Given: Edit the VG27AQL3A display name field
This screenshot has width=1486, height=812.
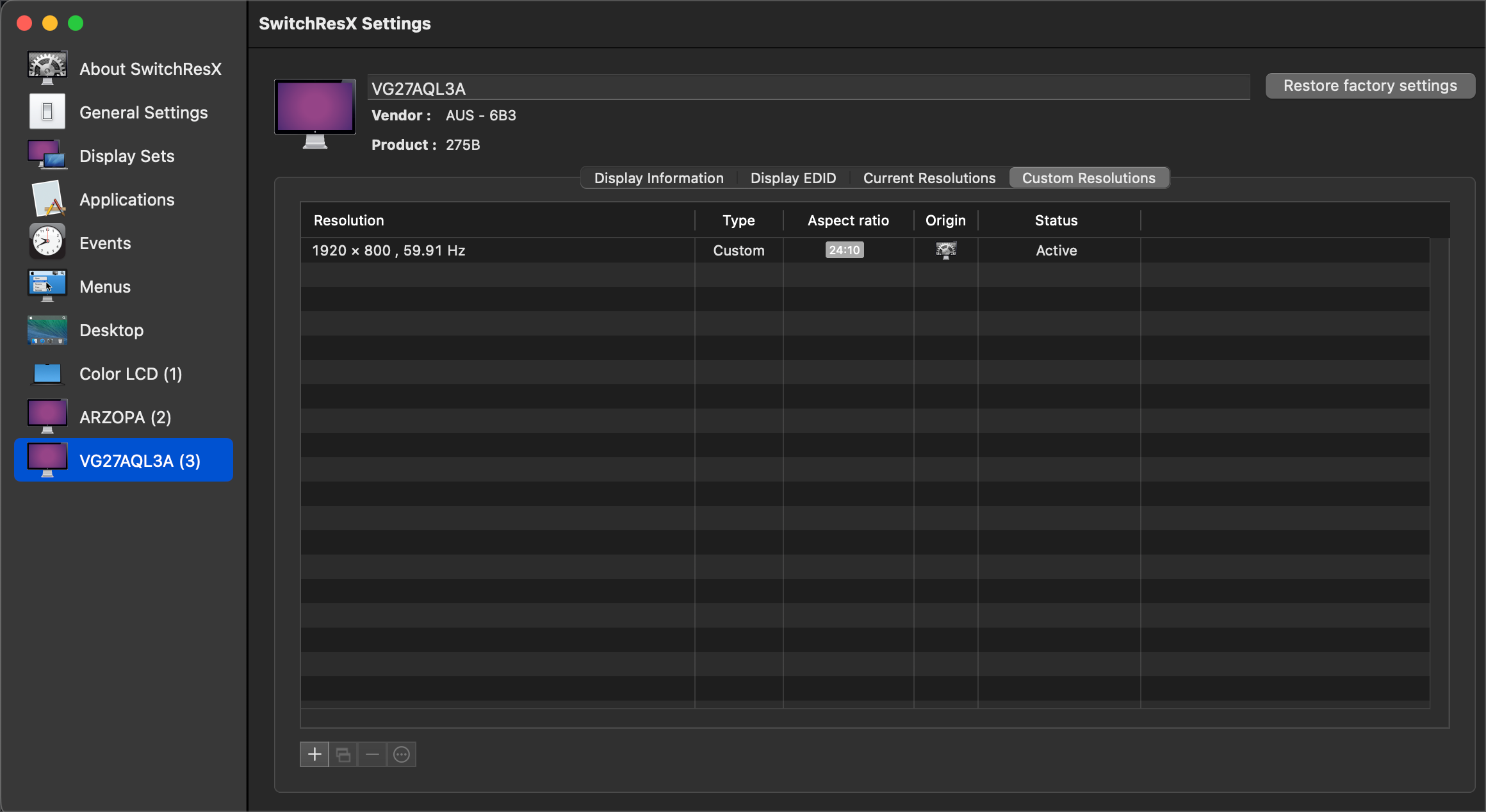Looking at the screenshot, I should tap(808, 88).
